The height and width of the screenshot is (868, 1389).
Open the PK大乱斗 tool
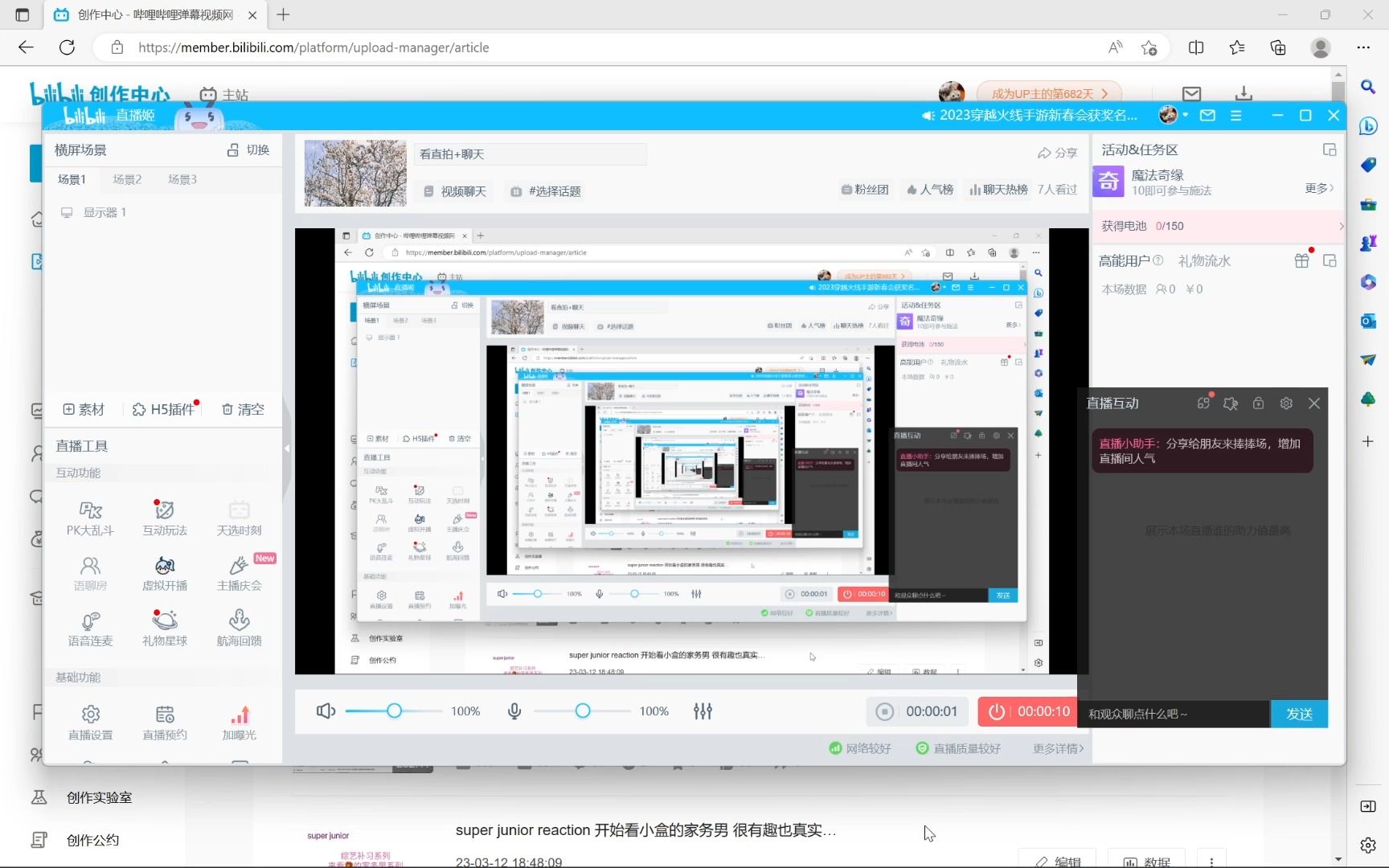click(90, 518)
